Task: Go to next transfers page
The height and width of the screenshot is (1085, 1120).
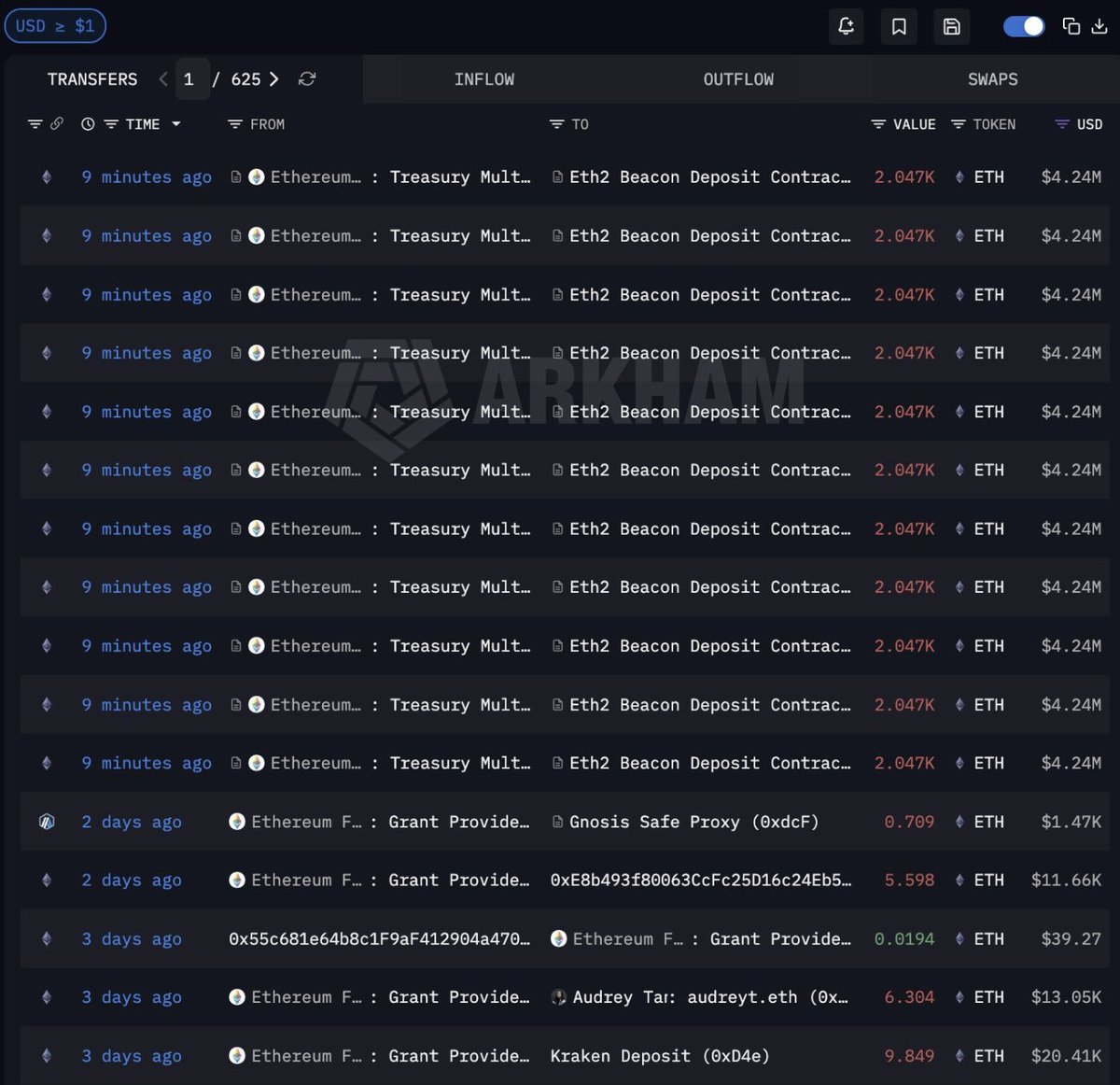Action: [273, 79]
